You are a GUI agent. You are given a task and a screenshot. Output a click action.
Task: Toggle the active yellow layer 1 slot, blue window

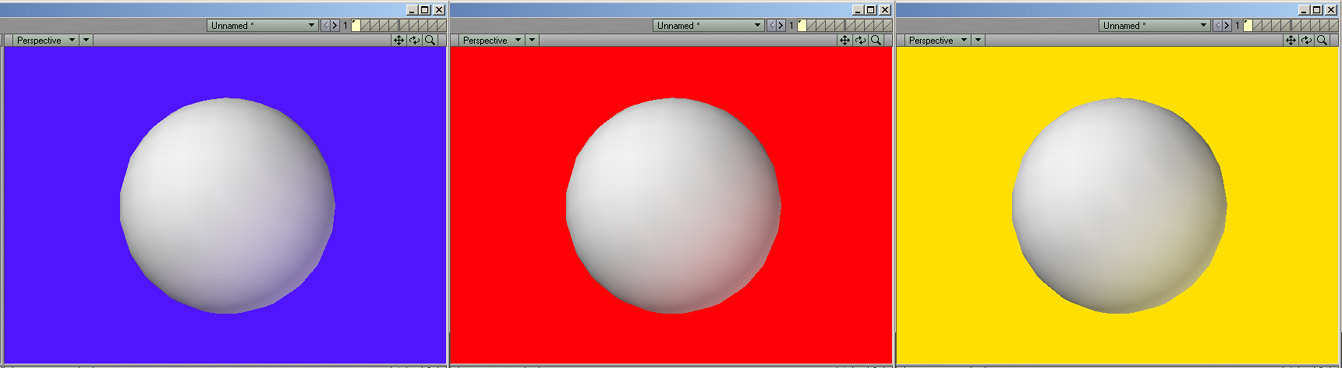[356, 25]
